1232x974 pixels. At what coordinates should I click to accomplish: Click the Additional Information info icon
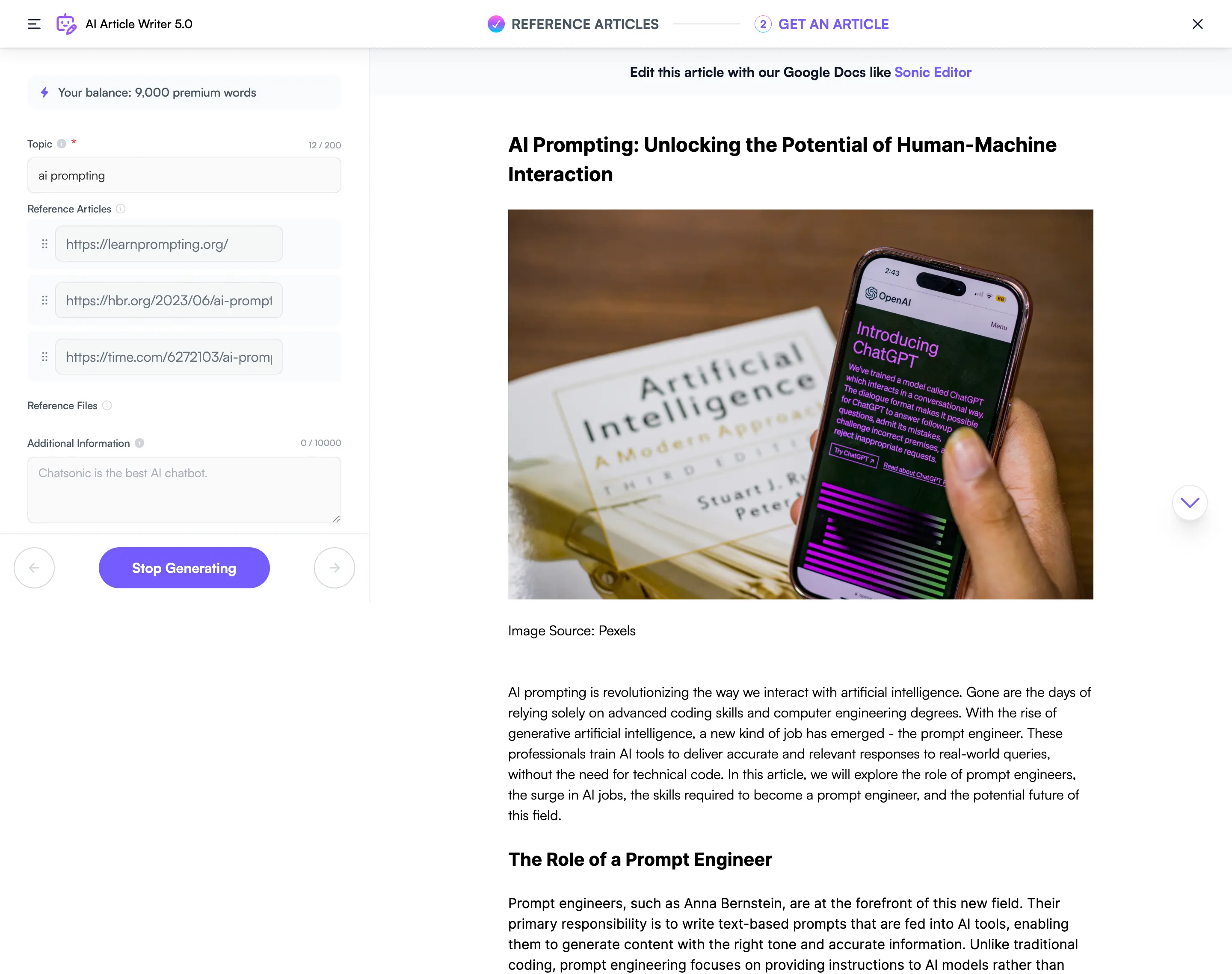tap(140, 443)
